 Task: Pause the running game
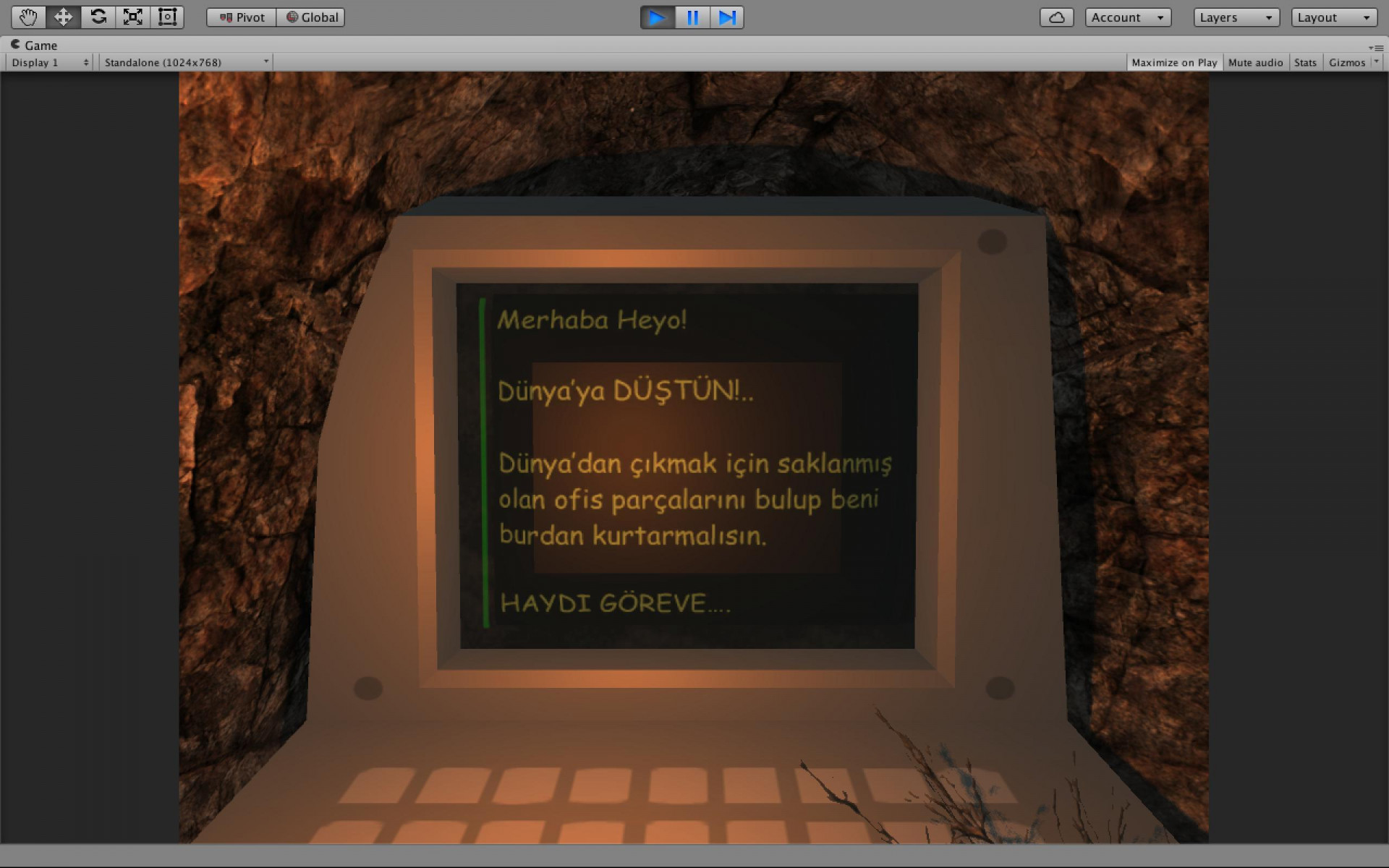click(692, 17)
